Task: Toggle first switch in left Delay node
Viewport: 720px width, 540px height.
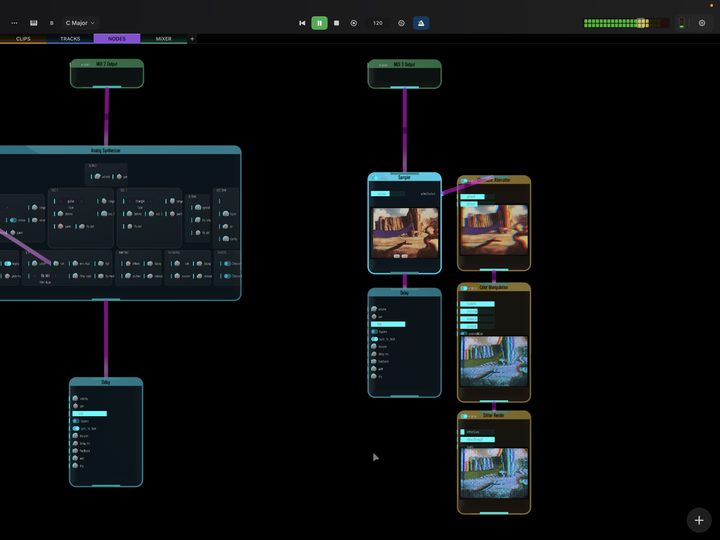Action: point(76,421)
